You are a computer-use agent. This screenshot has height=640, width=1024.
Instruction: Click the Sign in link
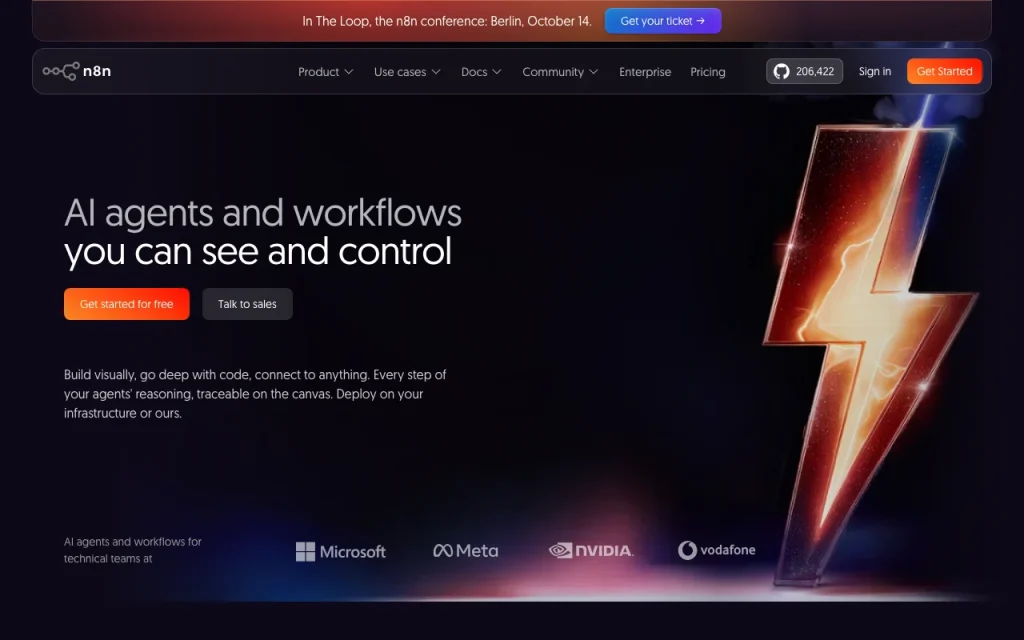point(874,71)
